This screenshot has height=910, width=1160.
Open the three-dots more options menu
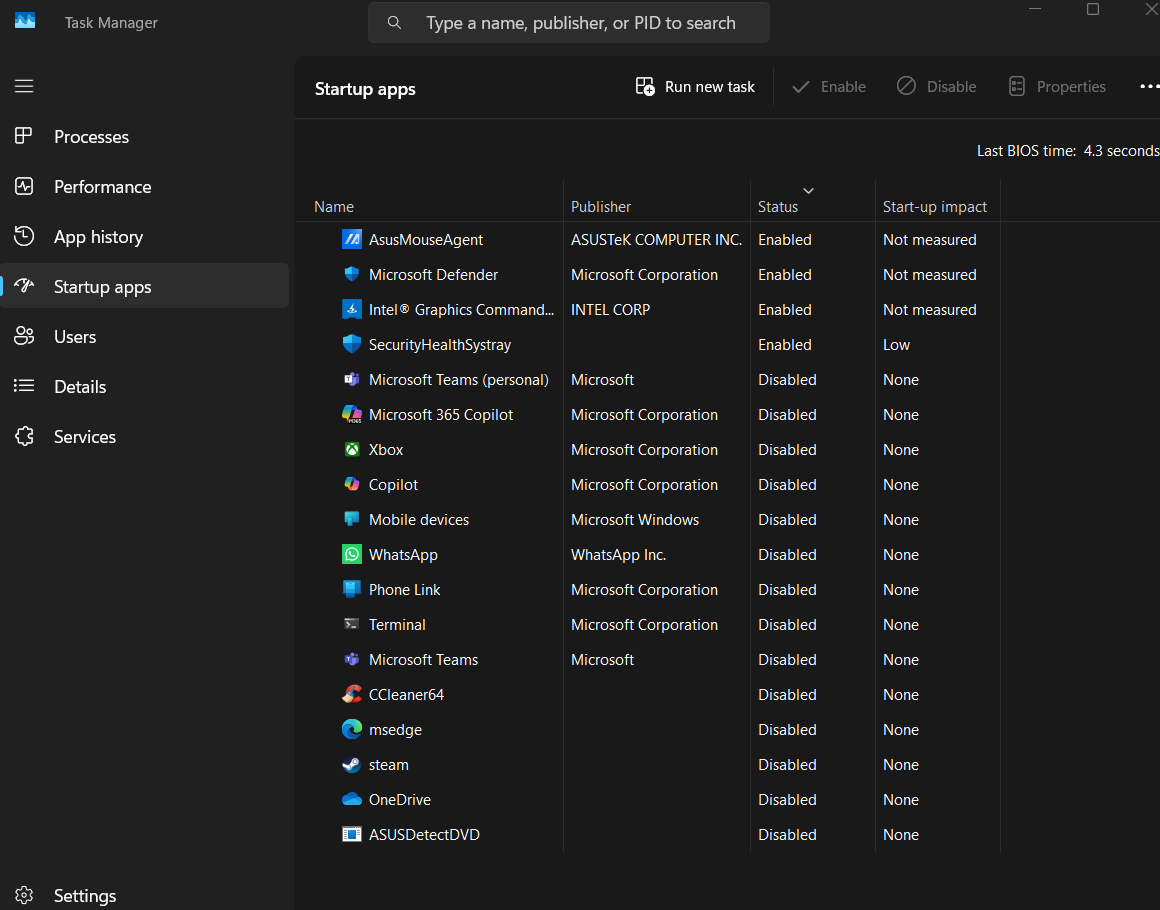pyautogui.click(x=1148, y=87)
